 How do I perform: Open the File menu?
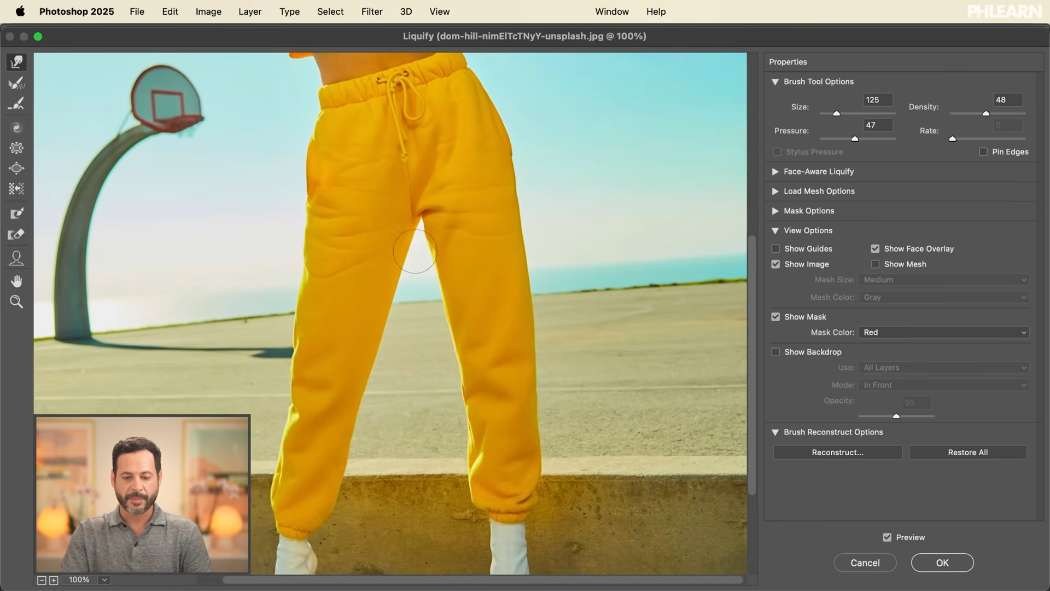point(137,11)
